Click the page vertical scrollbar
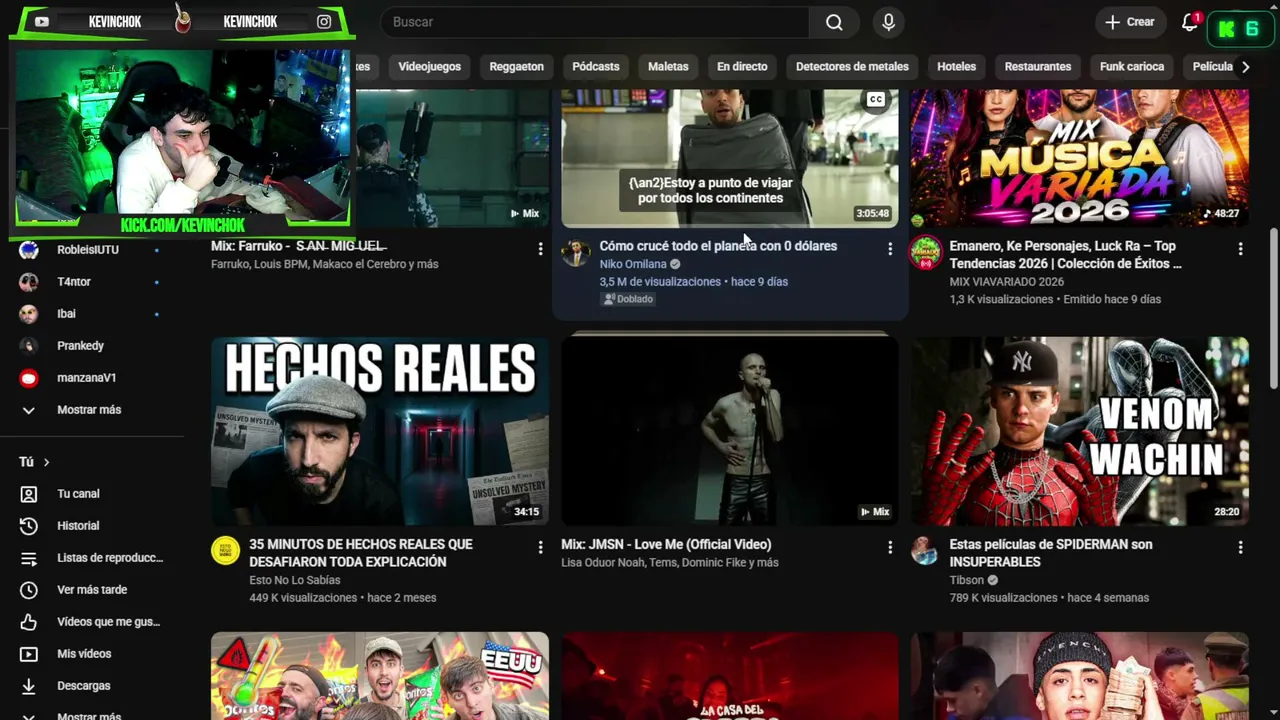The width and height of the screenshot is (1280, 720). (1273, 310)
